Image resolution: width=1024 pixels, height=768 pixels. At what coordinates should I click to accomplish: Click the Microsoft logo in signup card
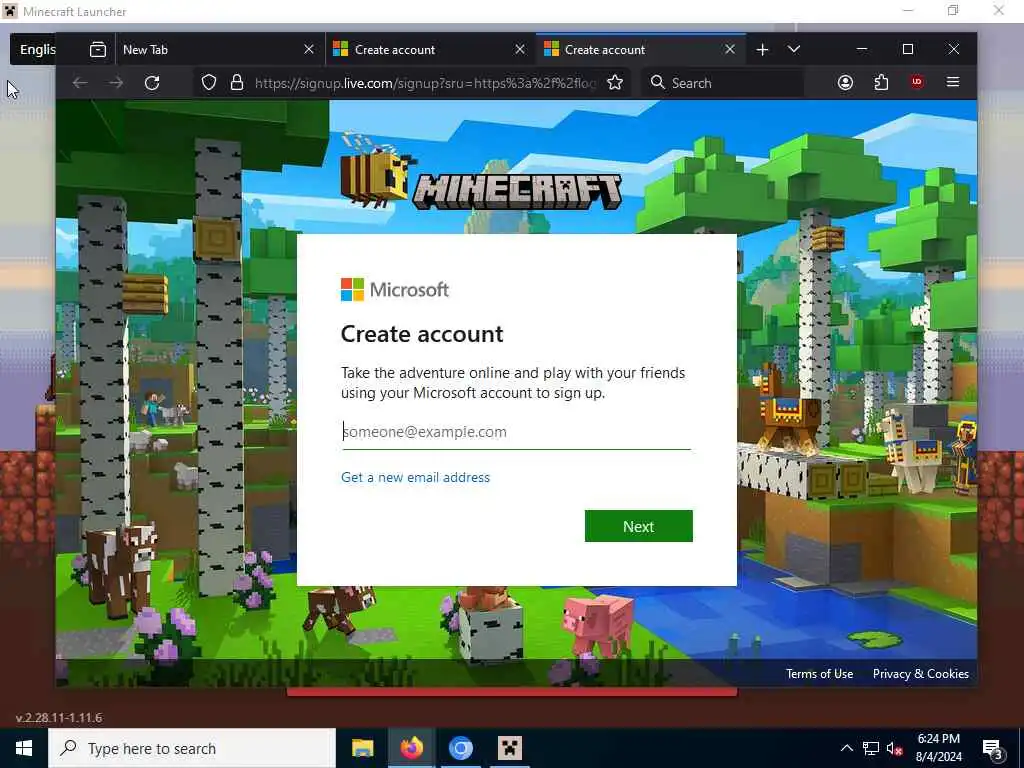395,289
